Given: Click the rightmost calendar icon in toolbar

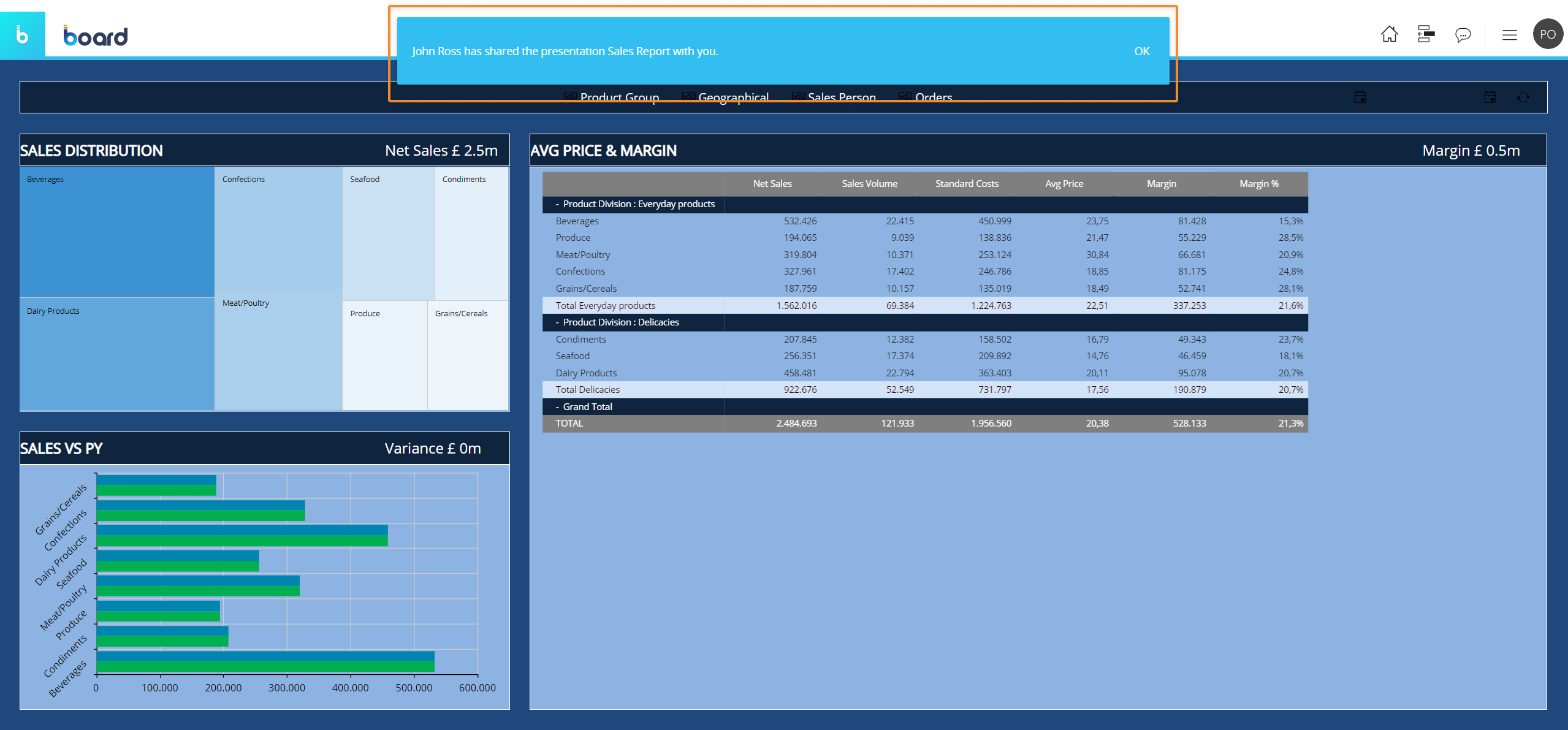Looking at the screenshot, I should tap(1490, 97).
